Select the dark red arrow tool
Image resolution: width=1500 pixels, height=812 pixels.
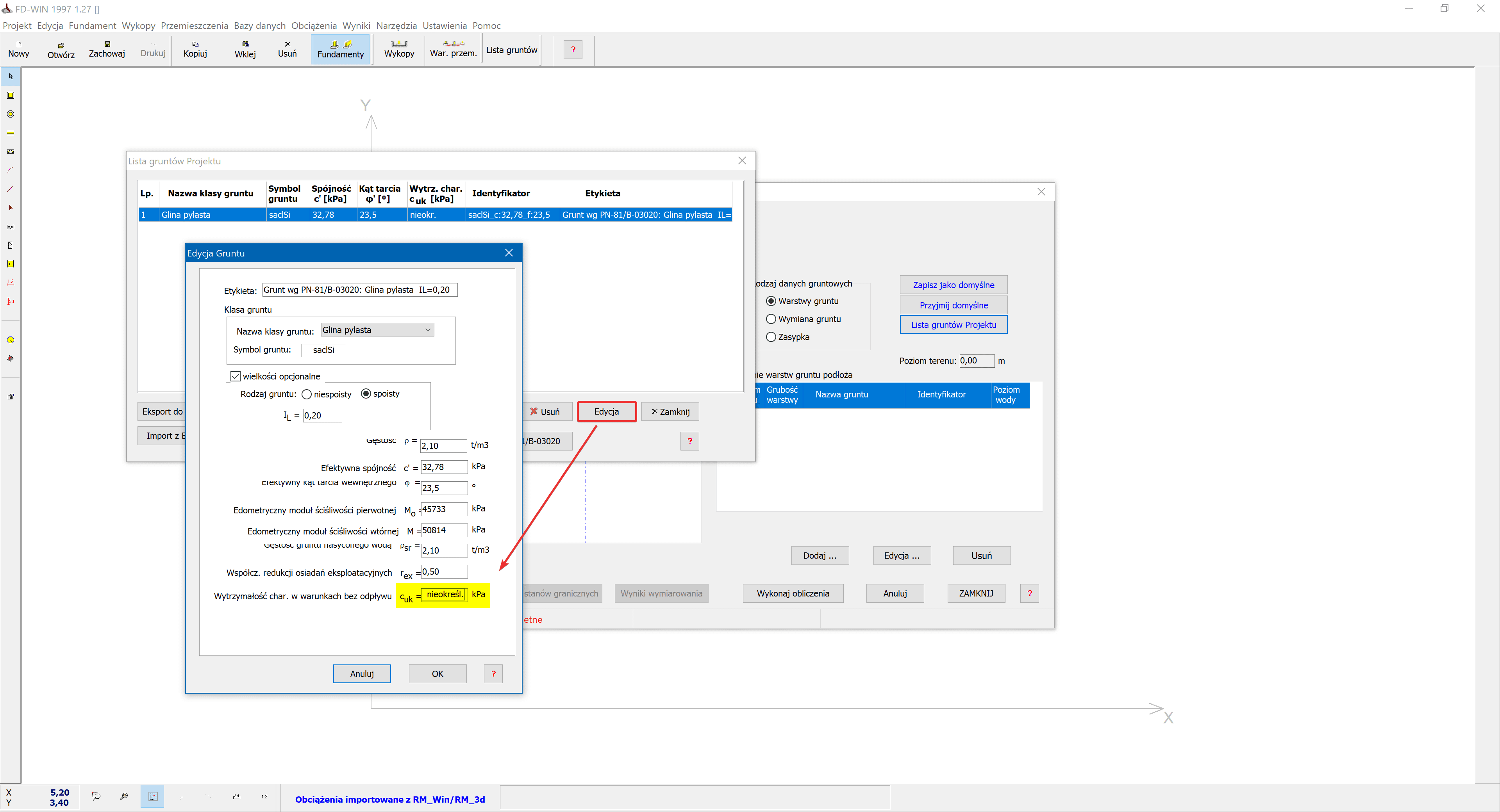coord(11,208)
